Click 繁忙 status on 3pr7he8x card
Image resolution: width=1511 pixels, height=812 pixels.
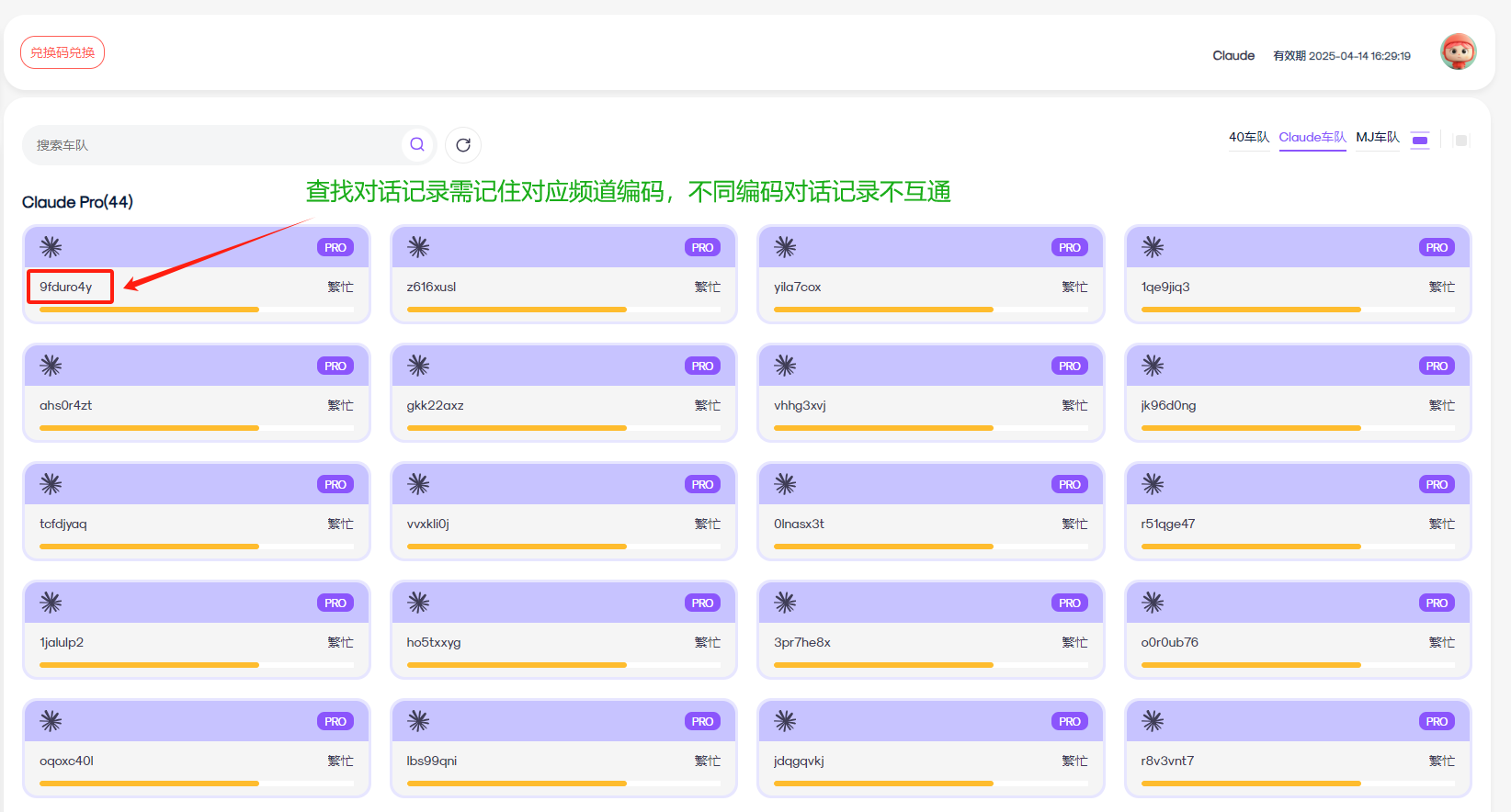coord(1074,642)
